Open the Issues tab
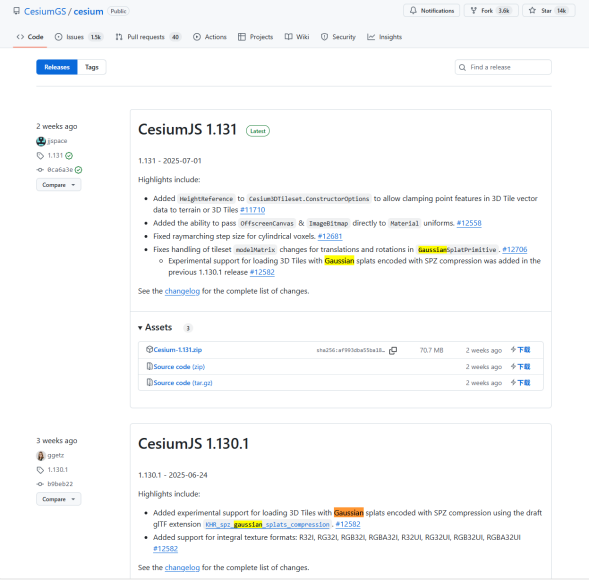The height and width of the screenshot is (581, 589). click(79, 37)
